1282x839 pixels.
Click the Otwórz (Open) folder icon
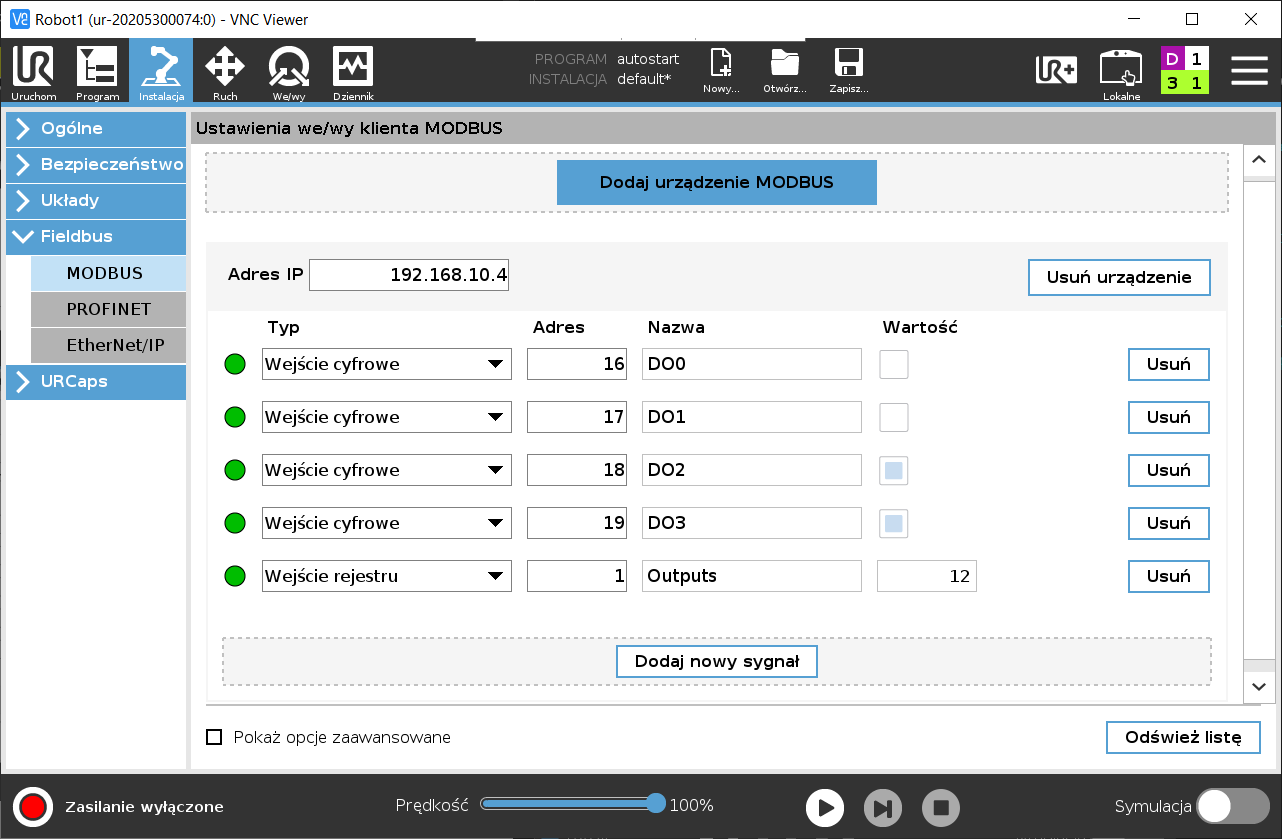click(x=785, y=70)
